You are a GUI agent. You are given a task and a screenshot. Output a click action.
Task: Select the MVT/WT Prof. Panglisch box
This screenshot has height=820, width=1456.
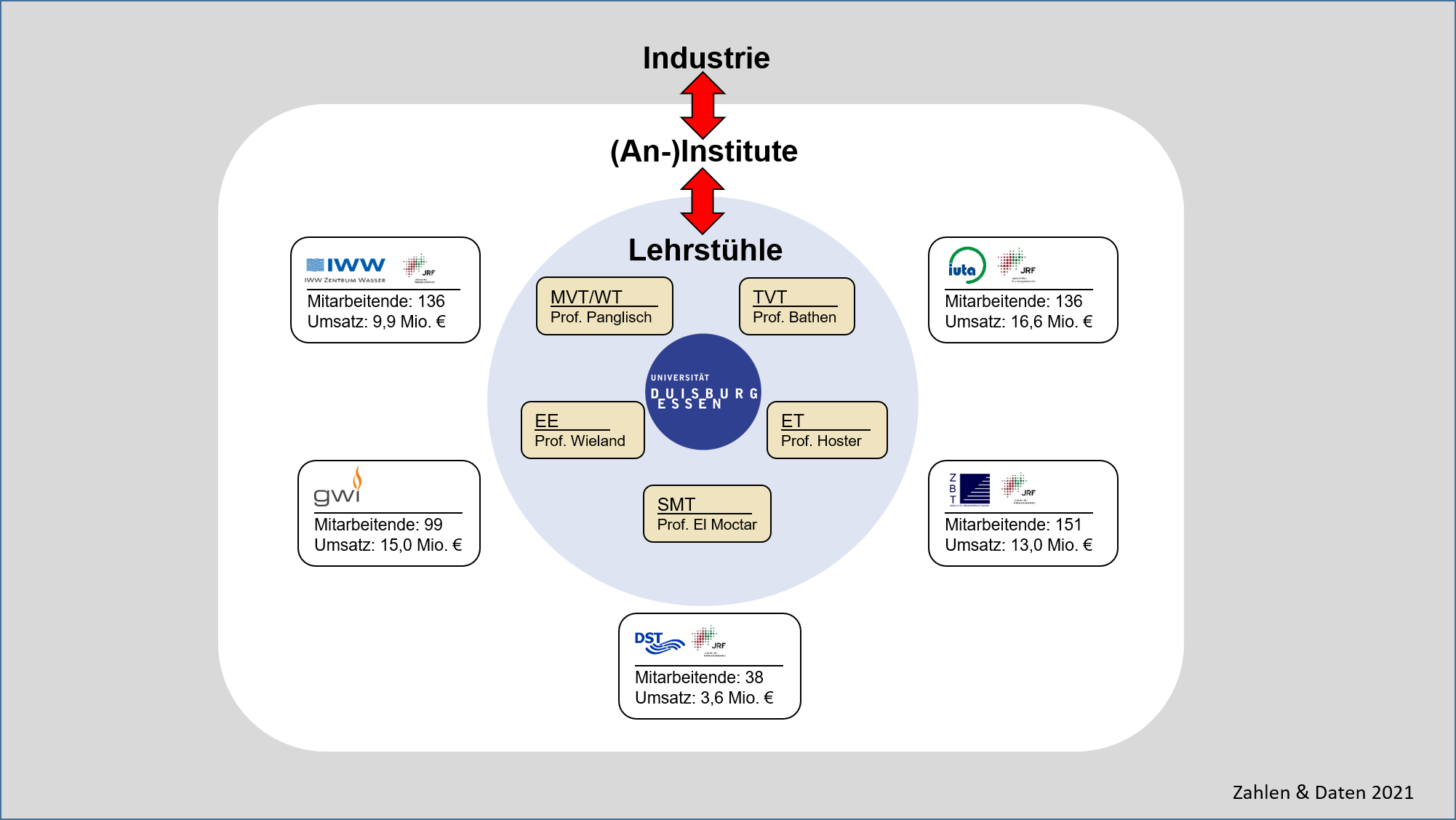click(x=604, y=306)
